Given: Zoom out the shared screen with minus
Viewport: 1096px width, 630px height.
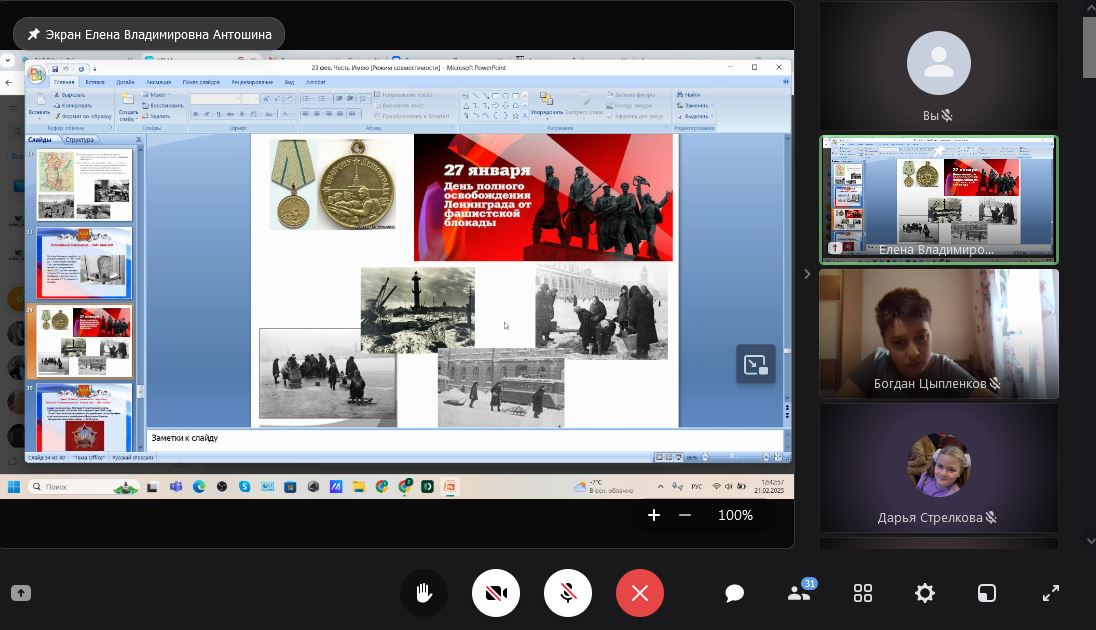Looking at the screenshot, I should click(x=685, y=515).
